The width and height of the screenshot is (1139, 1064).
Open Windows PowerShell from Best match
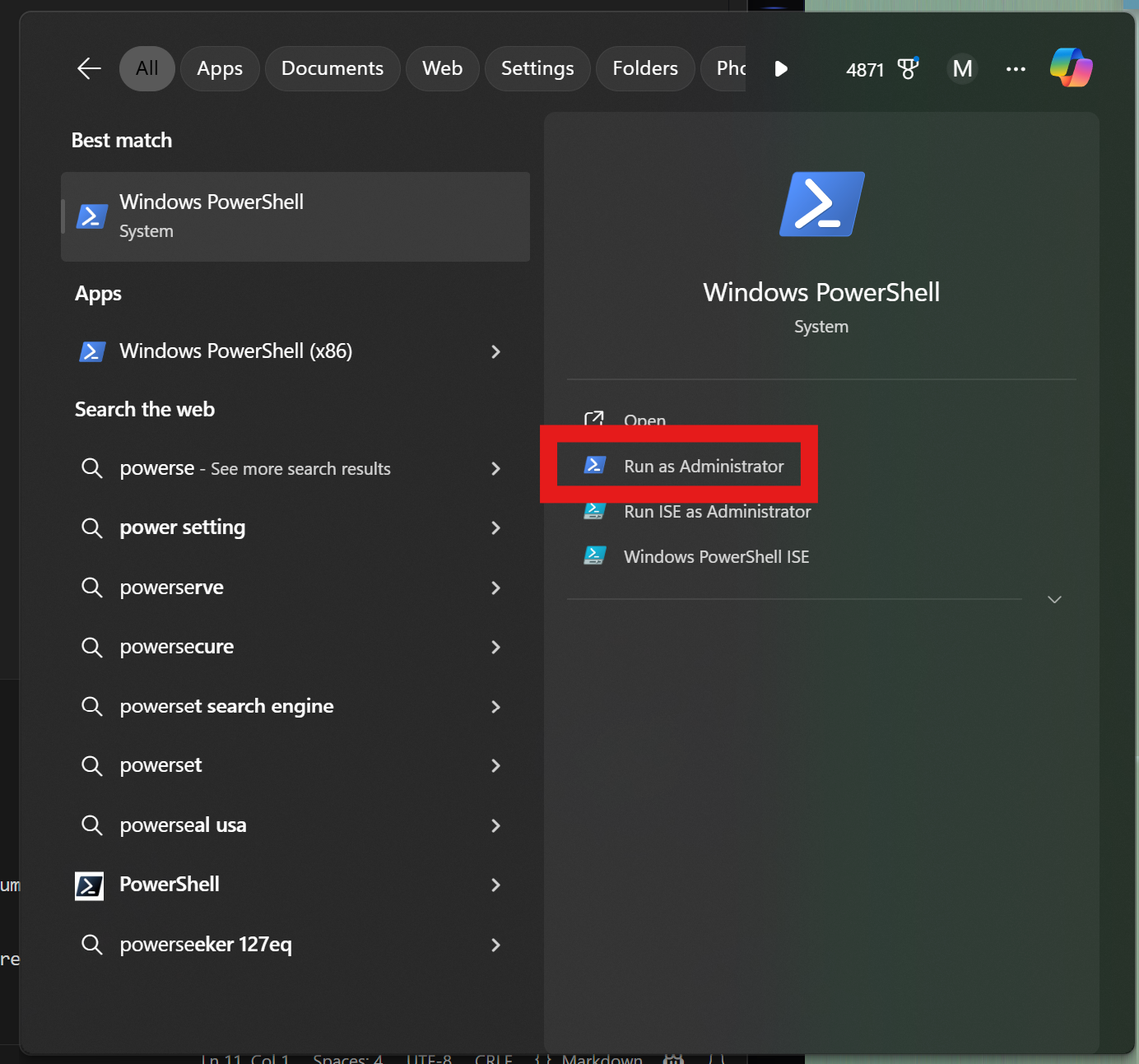coord(295,216)
